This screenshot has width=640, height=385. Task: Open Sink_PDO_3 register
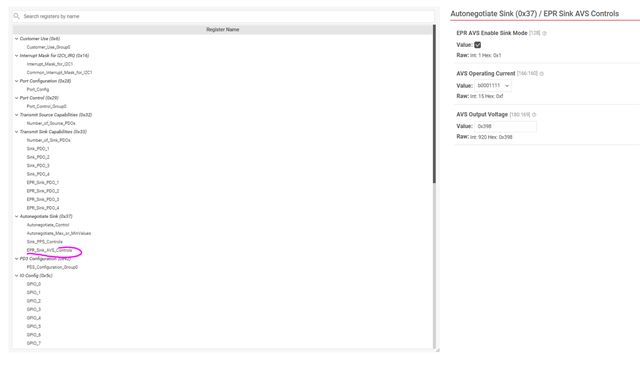(38, 166)
